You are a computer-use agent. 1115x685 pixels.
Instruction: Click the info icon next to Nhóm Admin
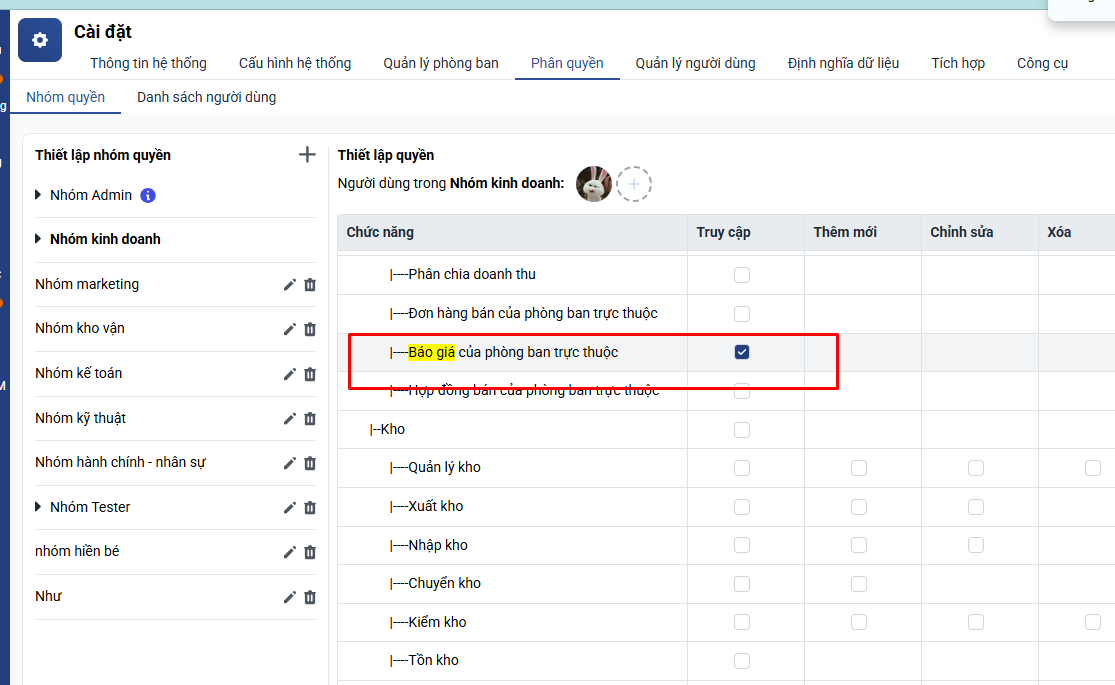(148, 196)
